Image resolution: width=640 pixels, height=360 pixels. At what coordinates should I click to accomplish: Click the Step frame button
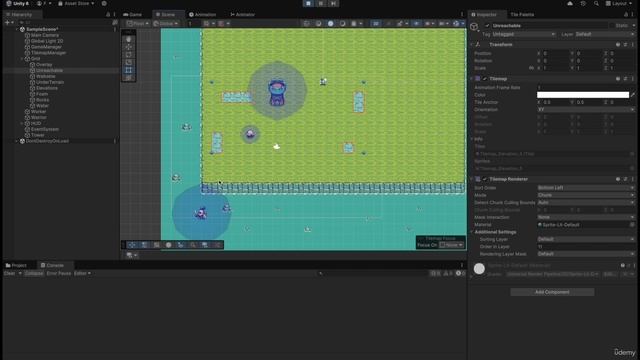[x=333, y=3]
